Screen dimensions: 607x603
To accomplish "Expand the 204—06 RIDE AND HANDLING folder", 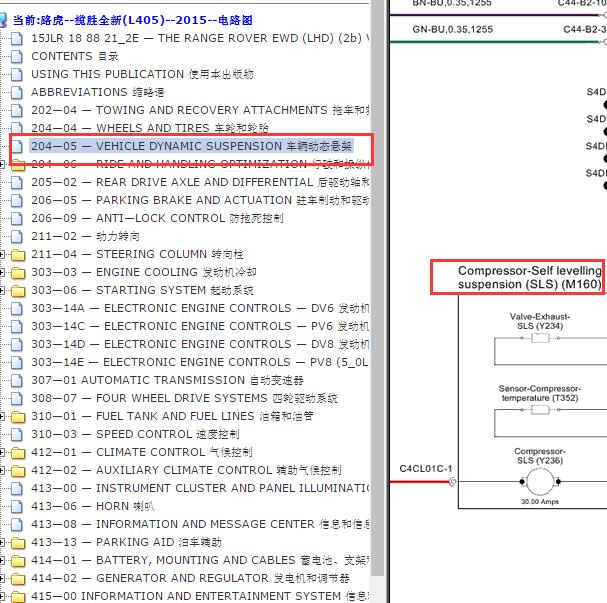I will coord(2,164).
